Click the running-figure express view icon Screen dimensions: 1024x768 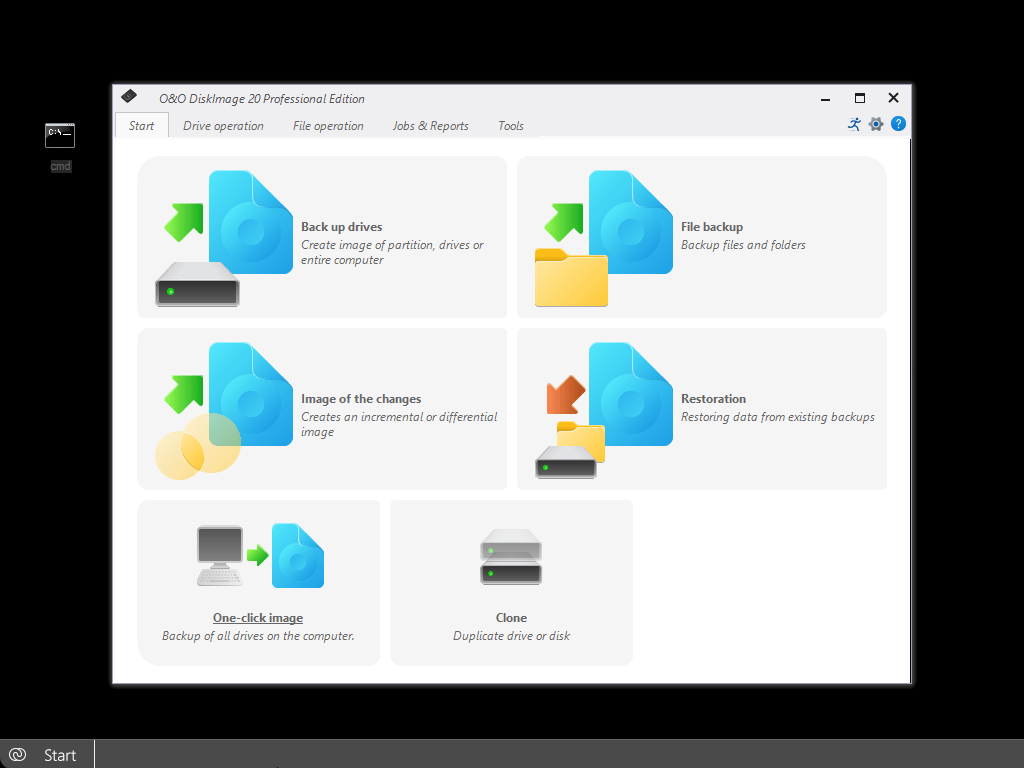pyautogui.click(x=854, y=124)
